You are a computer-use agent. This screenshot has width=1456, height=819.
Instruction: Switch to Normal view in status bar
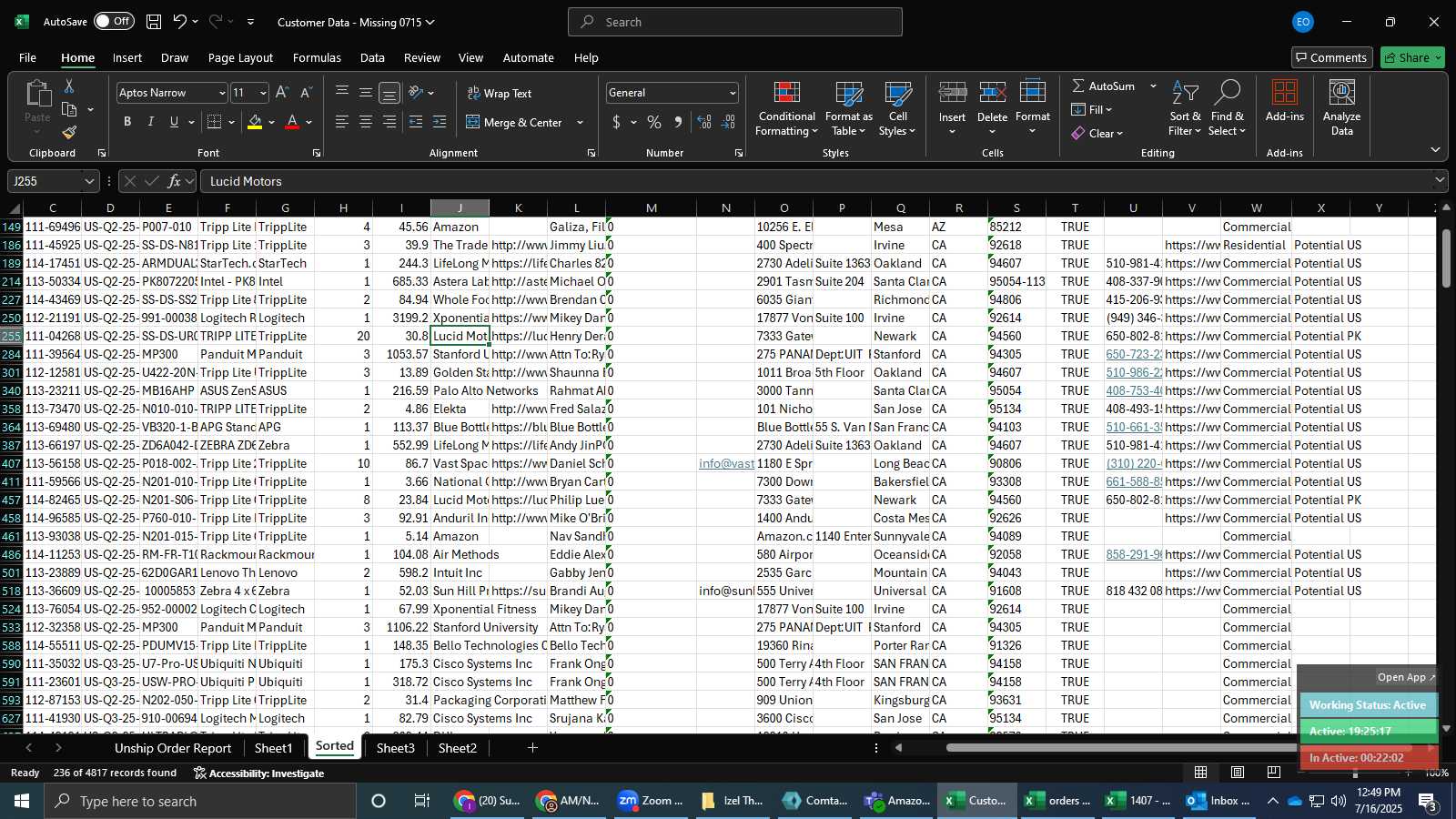[x=1201, y=773]
